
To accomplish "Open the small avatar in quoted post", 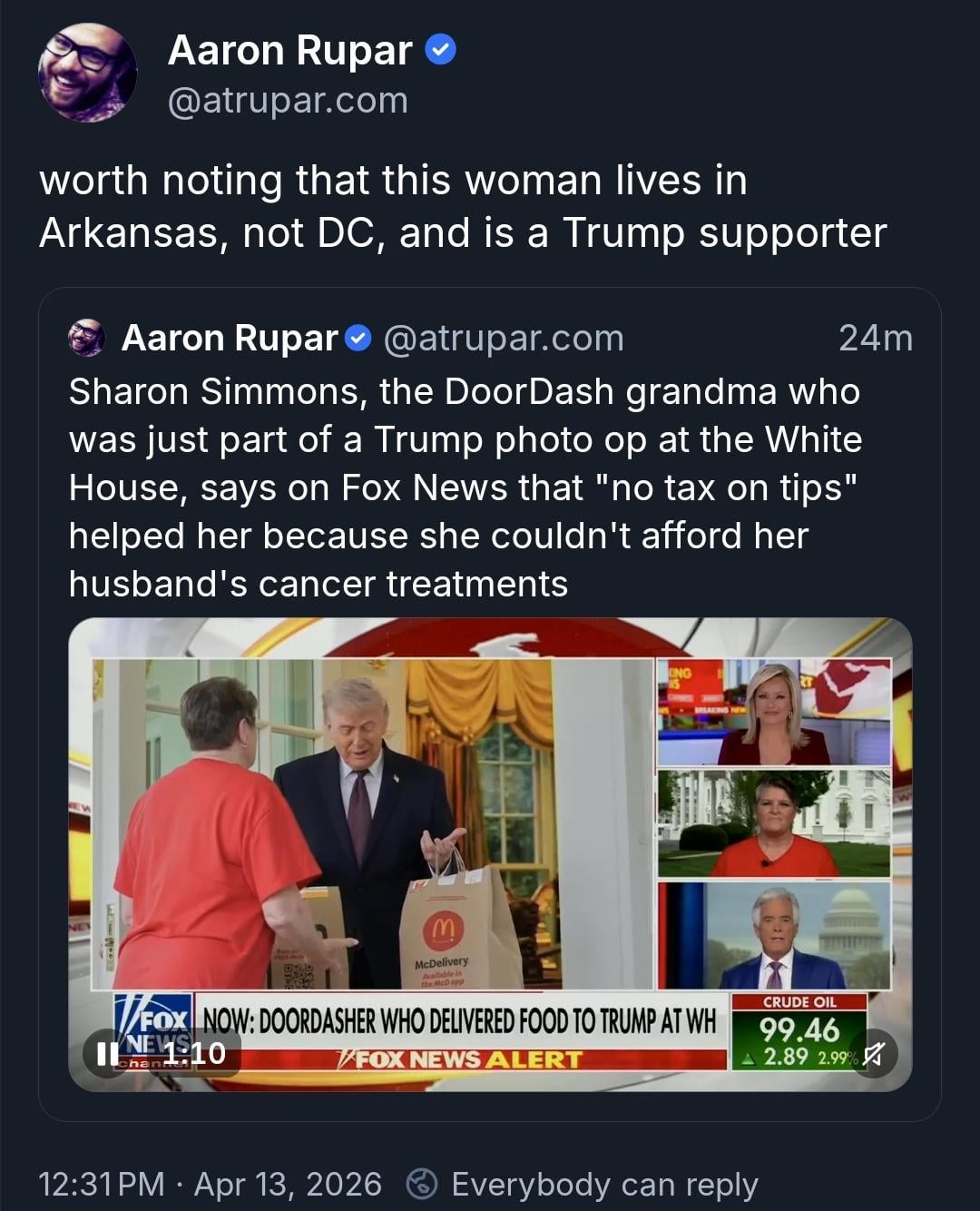I will click(87, 338).
